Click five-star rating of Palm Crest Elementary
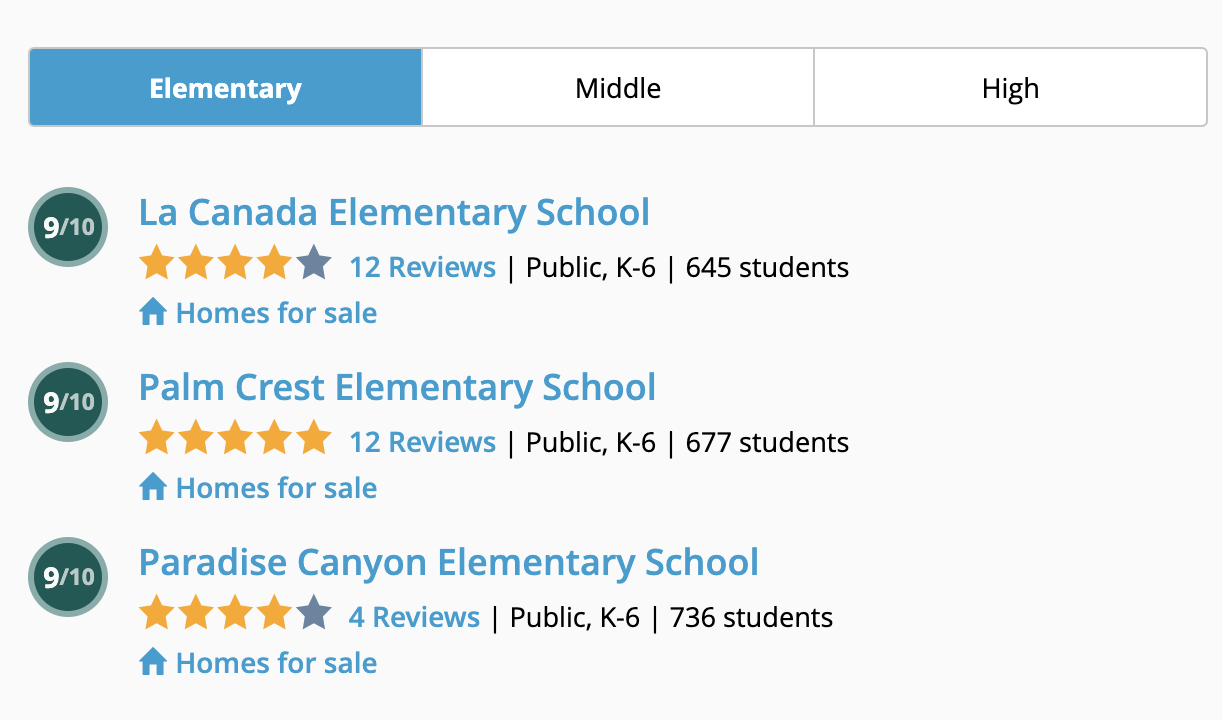 235,439
